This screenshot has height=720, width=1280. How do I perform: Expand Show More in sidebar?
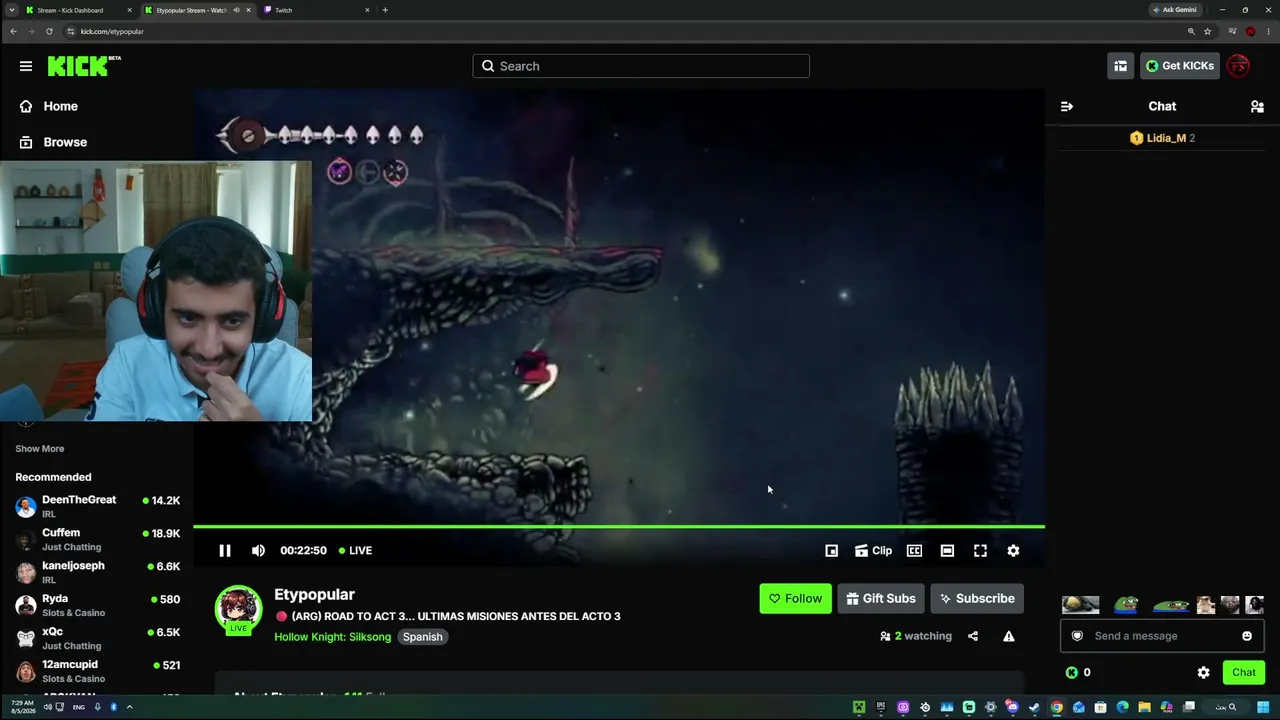(x=39, y=449)
